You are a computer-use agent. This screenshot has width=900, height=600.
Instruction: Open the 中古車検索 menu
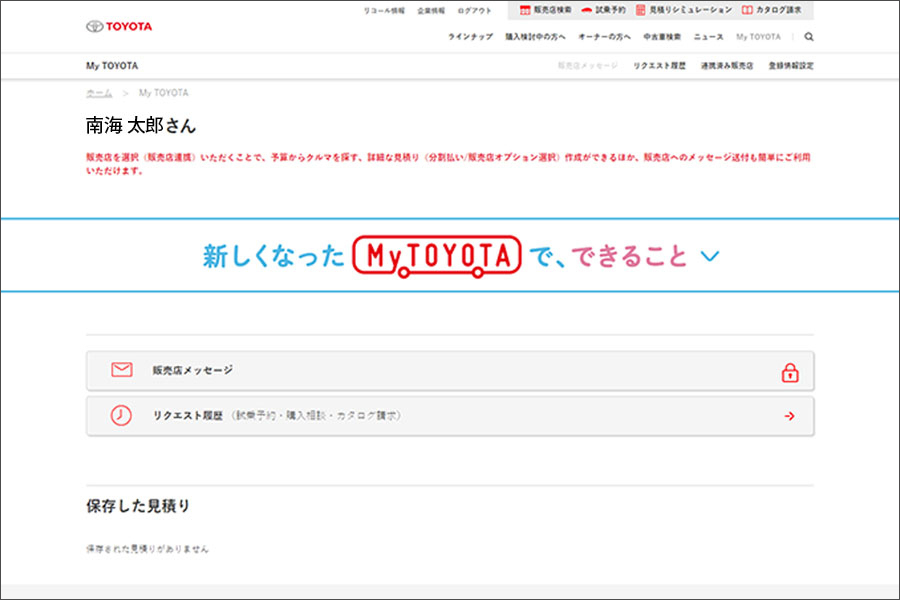click(x=662, y=37)
